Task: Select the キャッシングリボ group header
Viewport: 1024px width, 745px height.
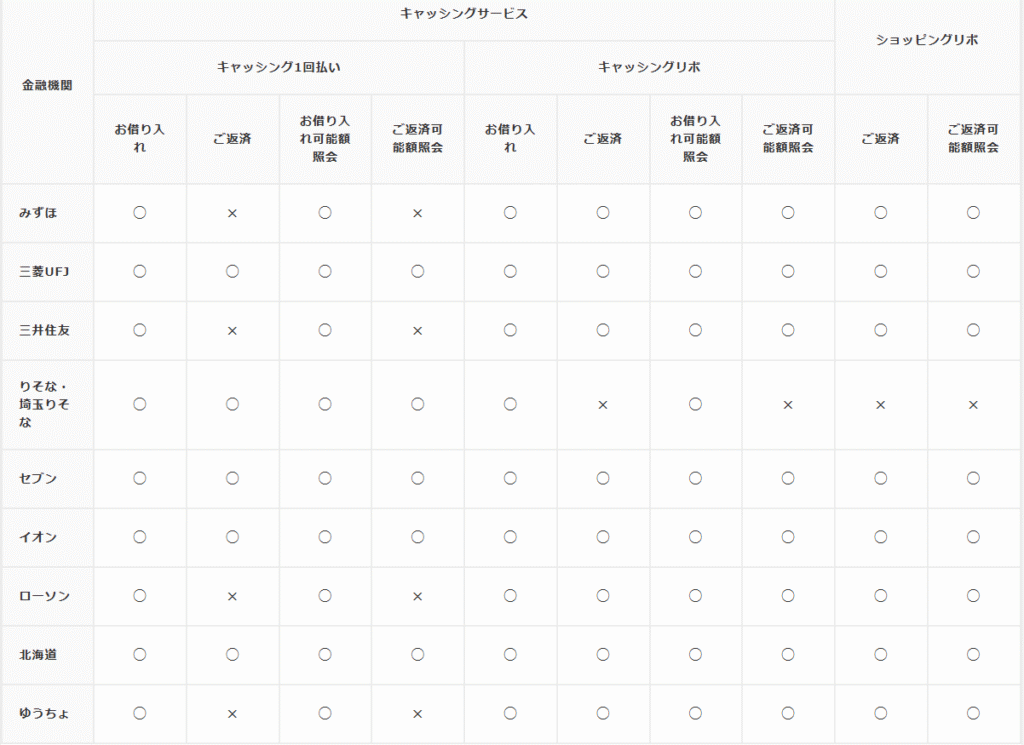Action: click(x=649, y=67)
